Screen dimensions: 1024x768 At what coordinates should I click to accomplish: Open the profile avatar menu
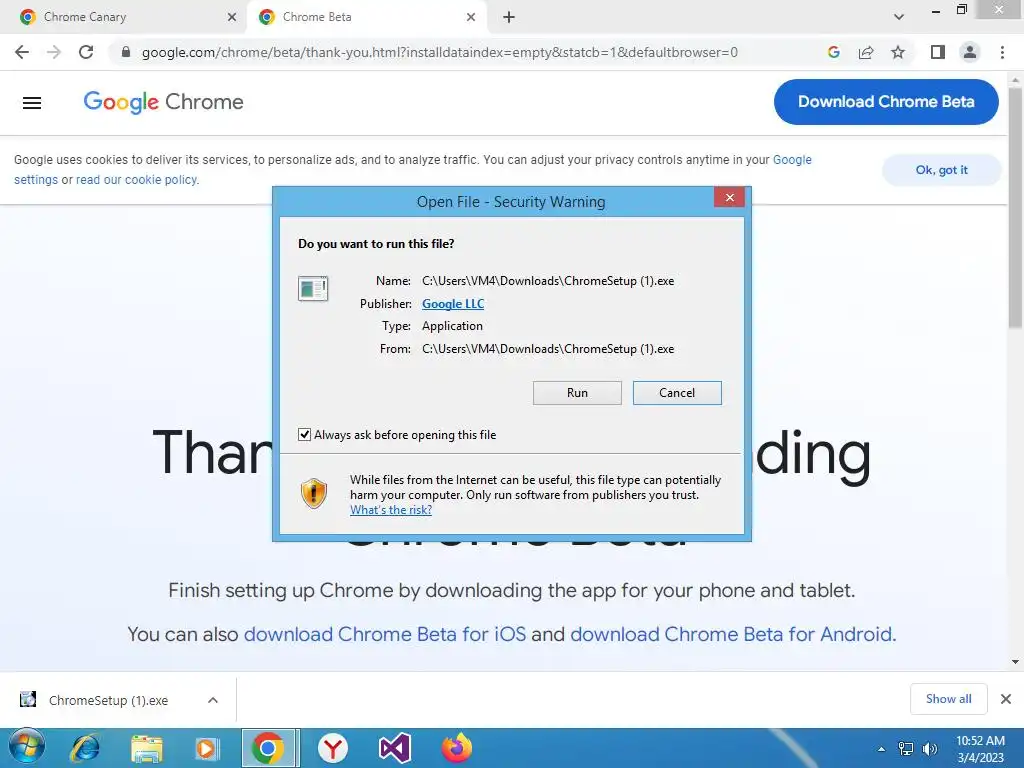click(970, 52)
